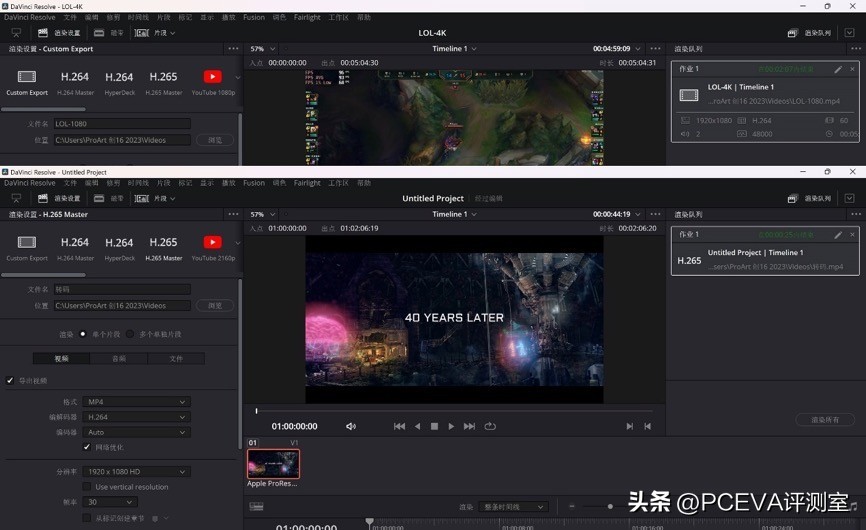The height and width of the screenshot is (530, 866).
Task: Uncheck the 导出视频 checkbox
Action: [x=10, y=381]
